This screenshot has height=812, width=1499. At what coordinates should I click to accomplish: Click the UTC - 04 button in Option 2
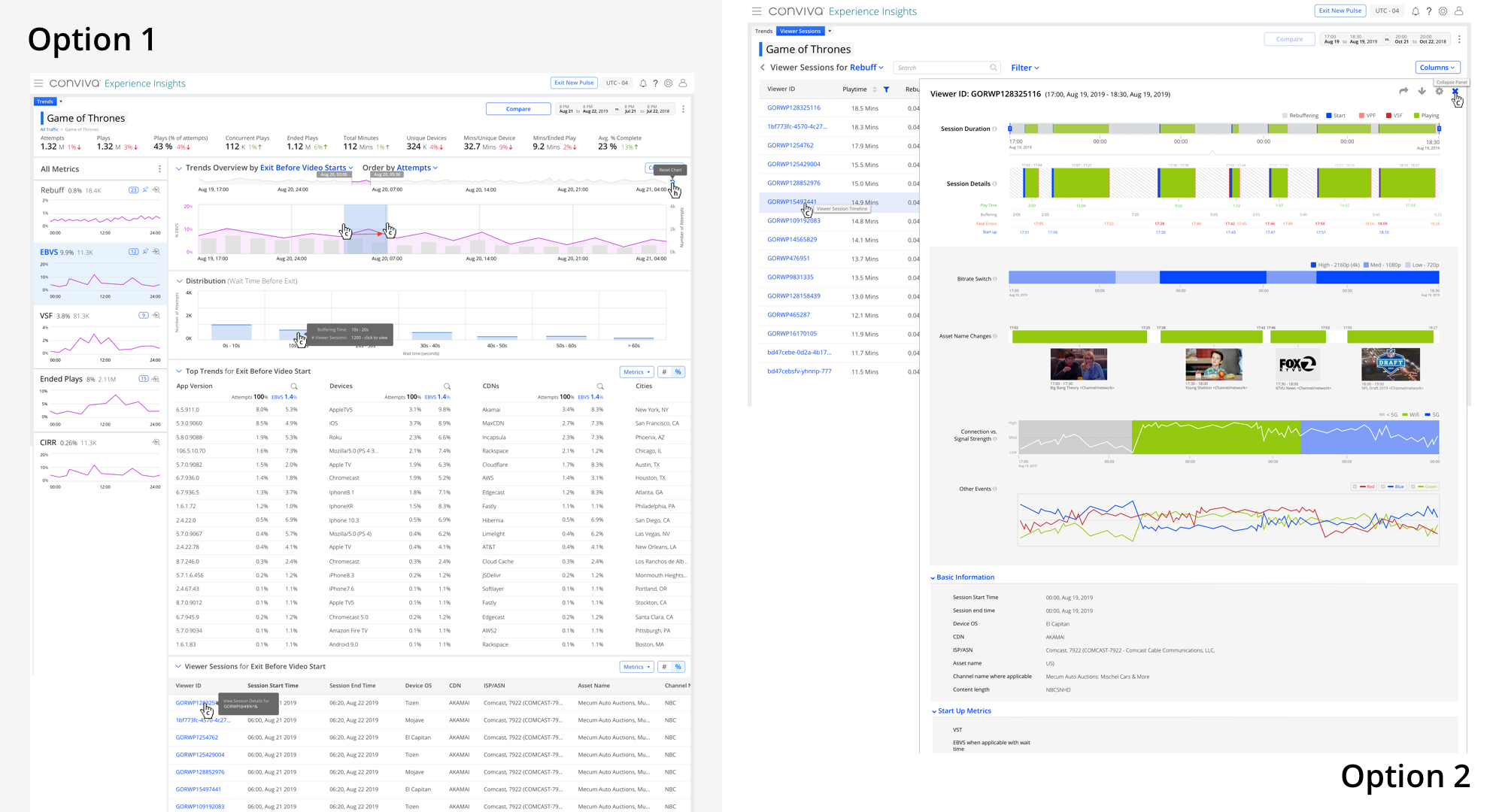(1387, 11)
